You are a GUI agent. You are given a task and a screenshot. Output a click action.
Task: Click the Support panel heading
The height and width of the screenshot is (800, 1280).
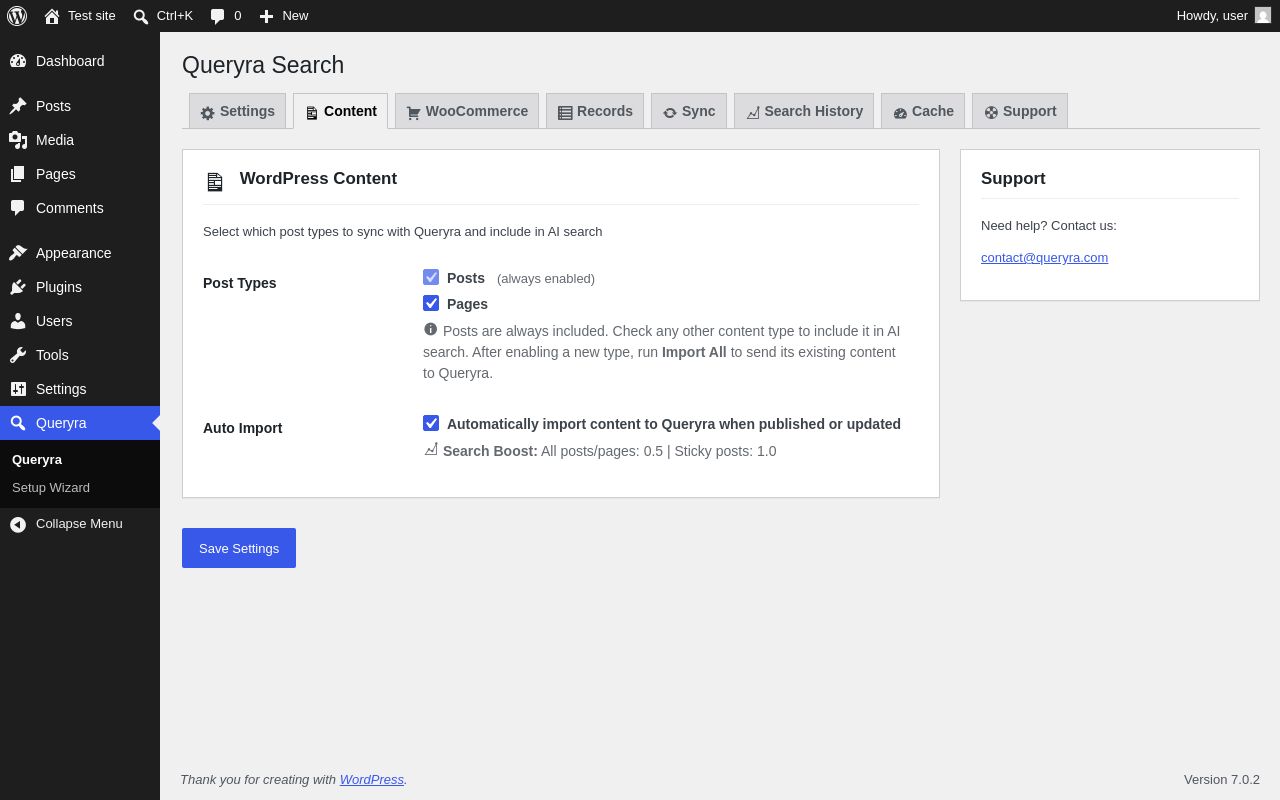tap(1013, 178)
